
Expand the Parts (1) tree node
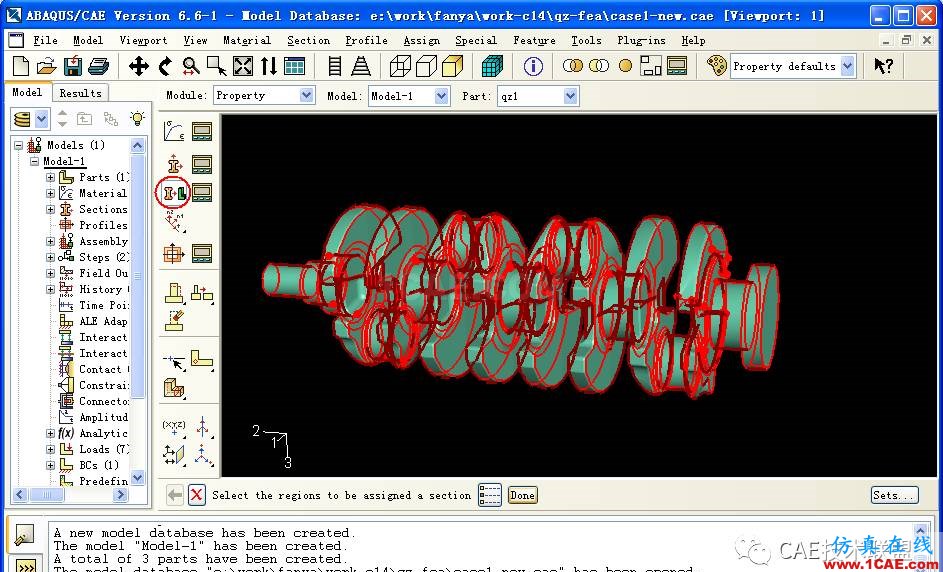tap(51, 177)
